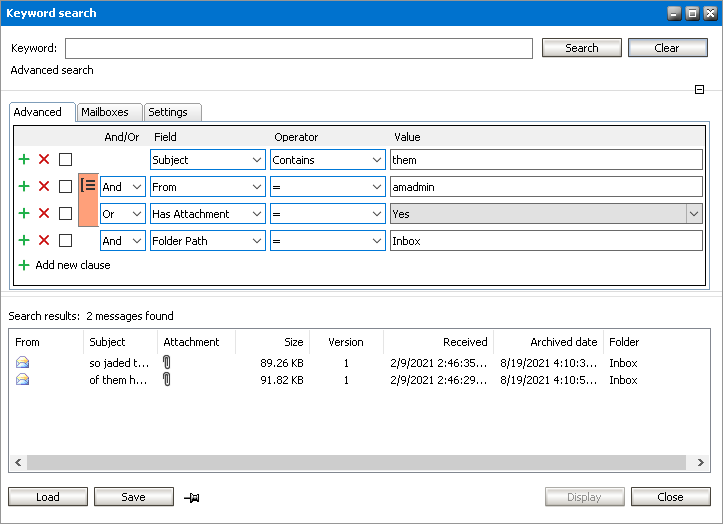This screenshot has width=723, height=524.
Task: Click green plus on Folder Path row
Action: coord(24,240)
